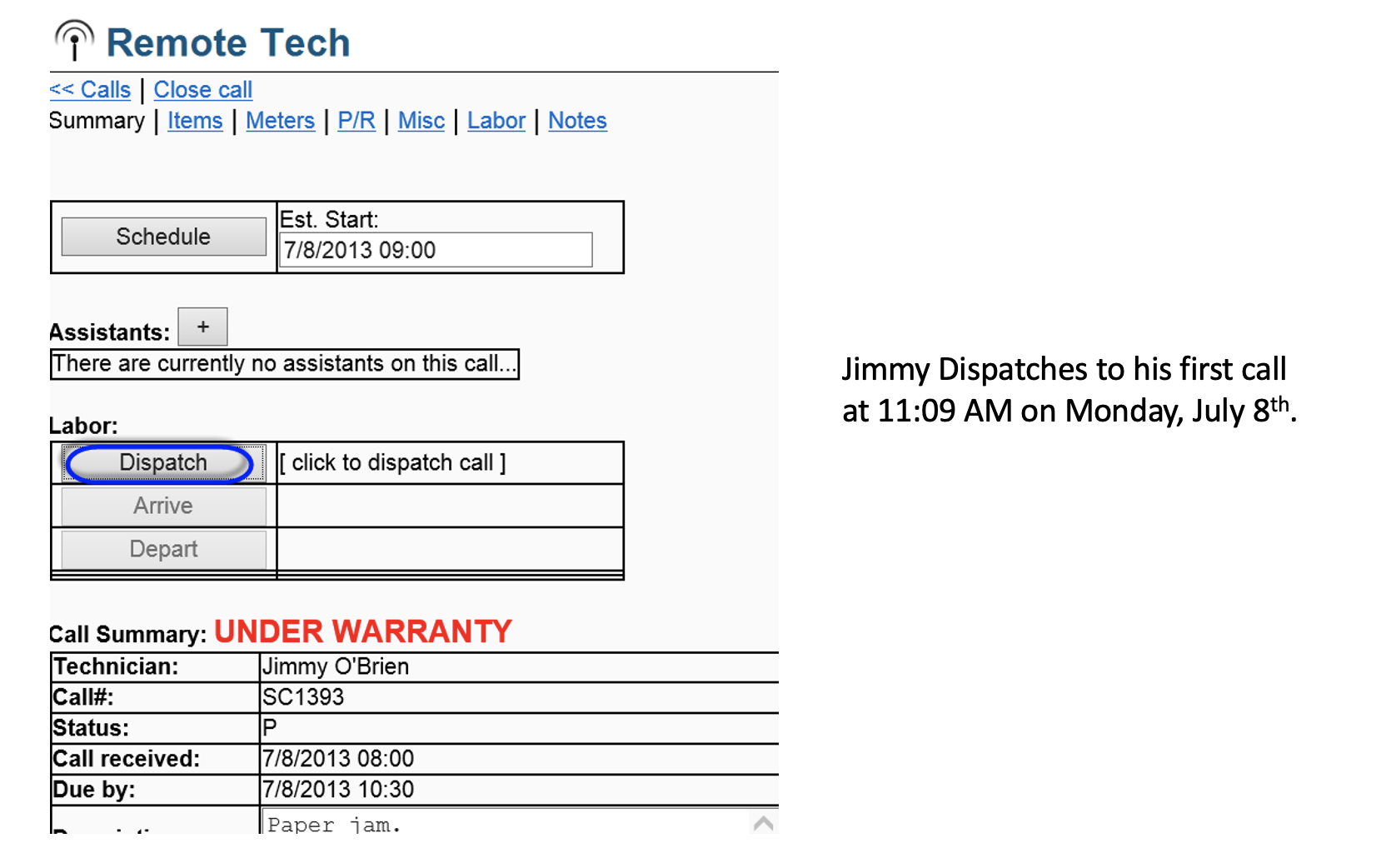The height and width of the screenshot is (868, 1376).
Task: Click the Dispatch button
Action: click(x=164, y=463)
